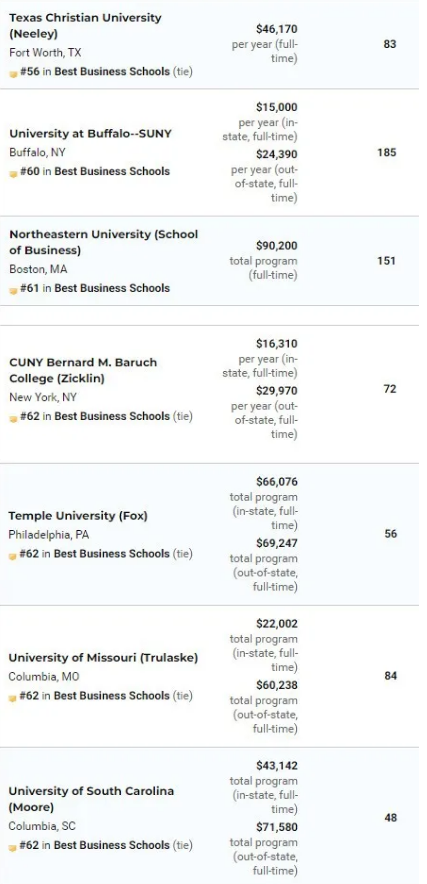Open Texas Christian University (Neeley) link
Image resolution: width=427 pixels, height=884 pixels.
point(85,25)
